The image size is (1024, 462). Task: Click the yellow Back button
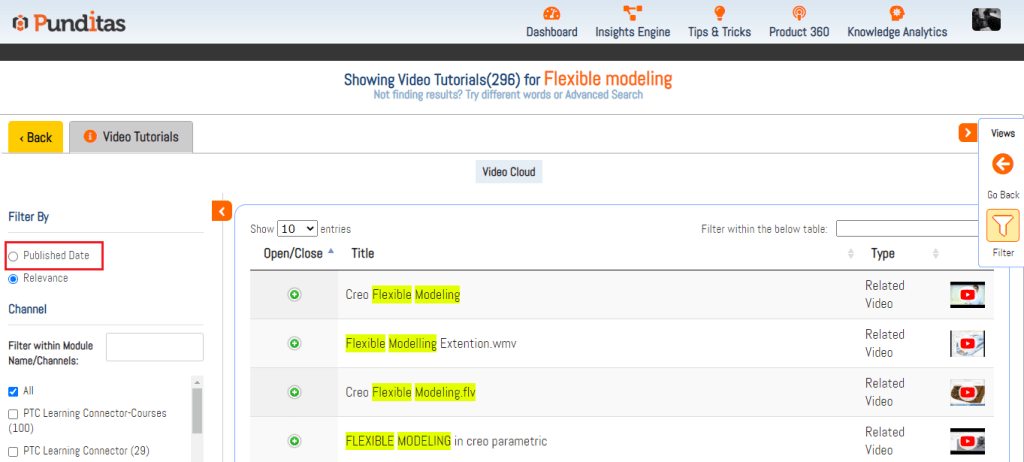35,137
